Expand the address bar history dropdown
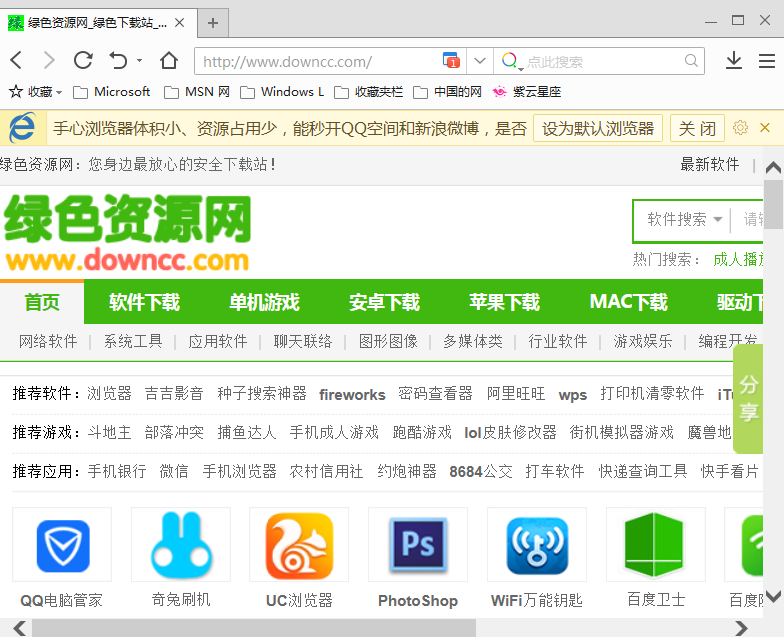 coord(480,61)
